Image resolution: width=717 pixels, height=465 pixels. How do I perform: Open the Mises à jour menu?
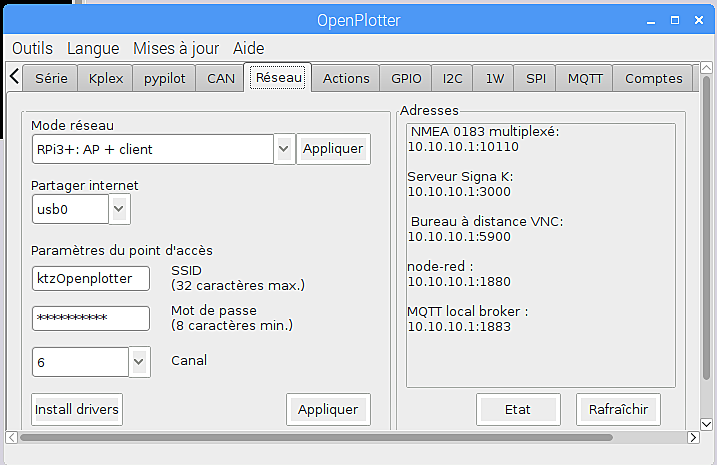[x=176, y=48]
